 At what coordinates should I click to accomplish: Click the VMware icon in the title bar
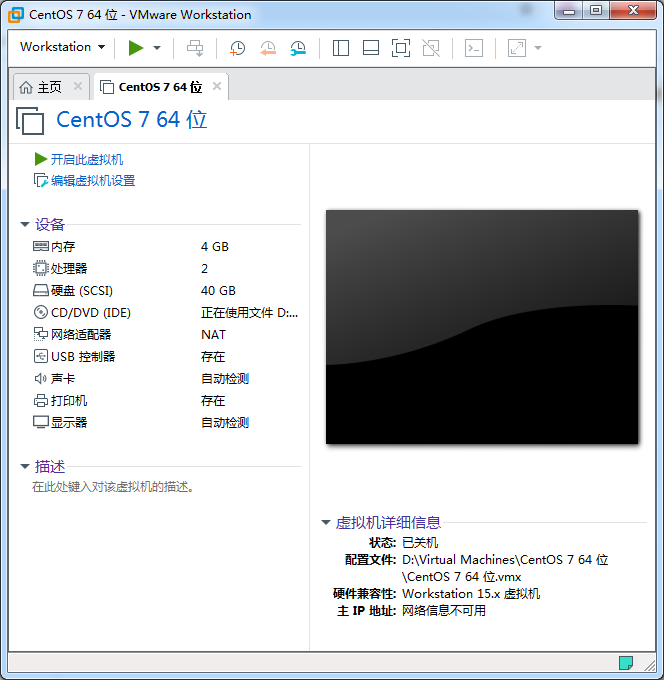pos(16,14)
